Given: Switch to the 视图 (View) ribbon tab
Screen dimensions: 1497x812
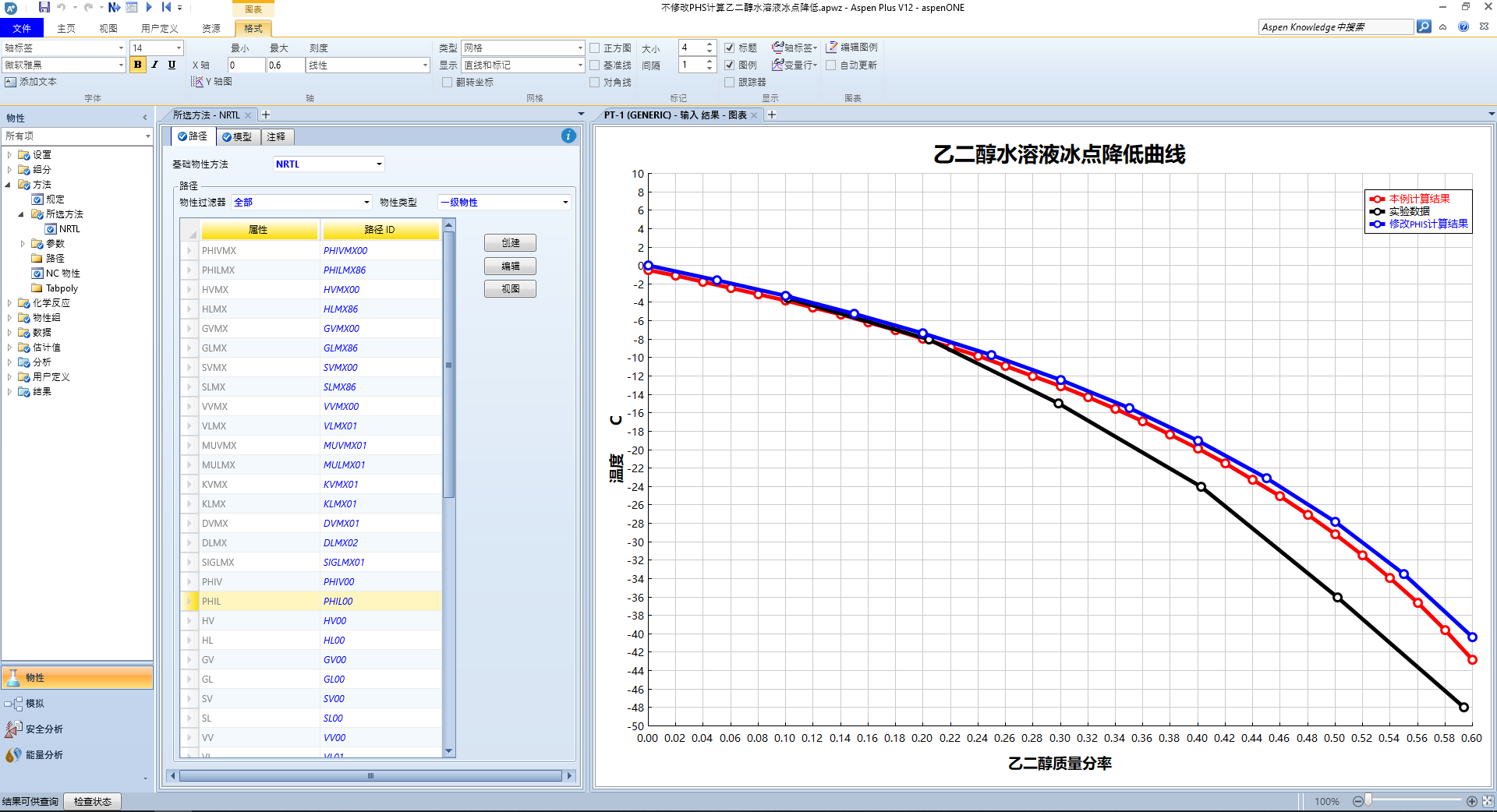Looking at the screenshot, I should coord(108,28).
